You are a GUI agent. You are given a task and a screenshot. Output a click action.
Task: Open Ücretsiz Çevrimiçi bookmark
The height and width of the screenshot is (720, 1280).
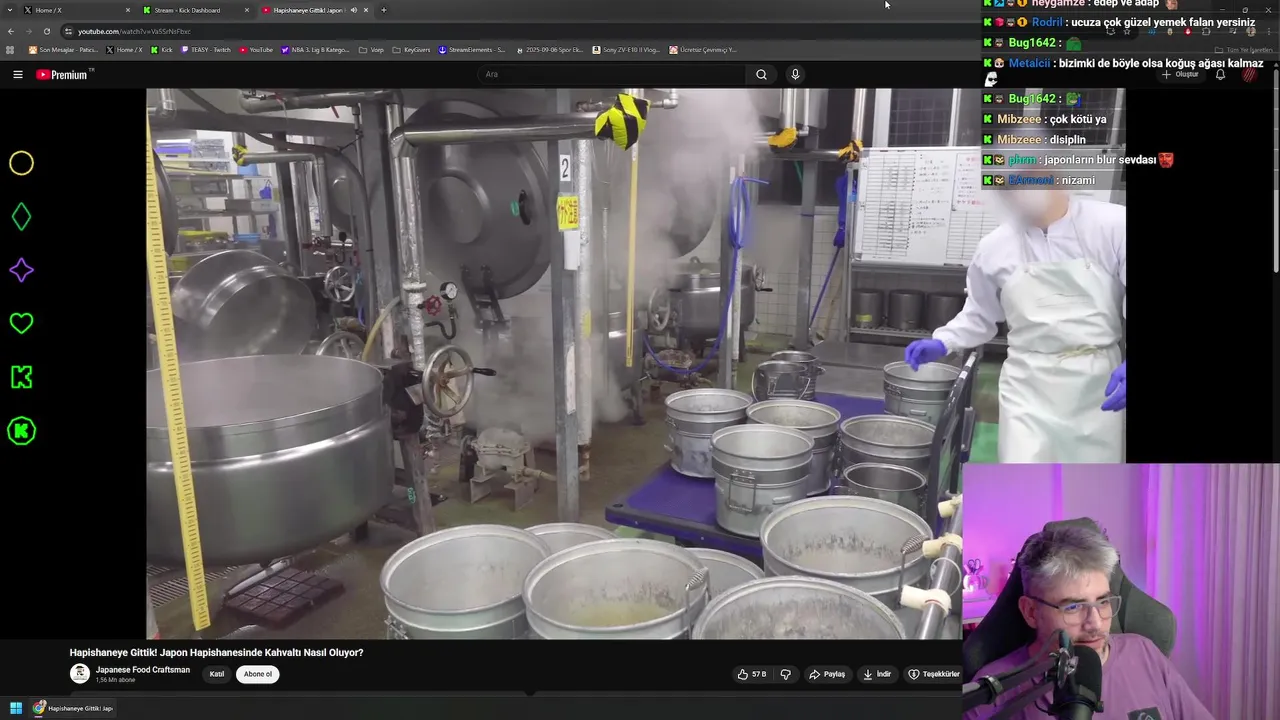(703, 50)
